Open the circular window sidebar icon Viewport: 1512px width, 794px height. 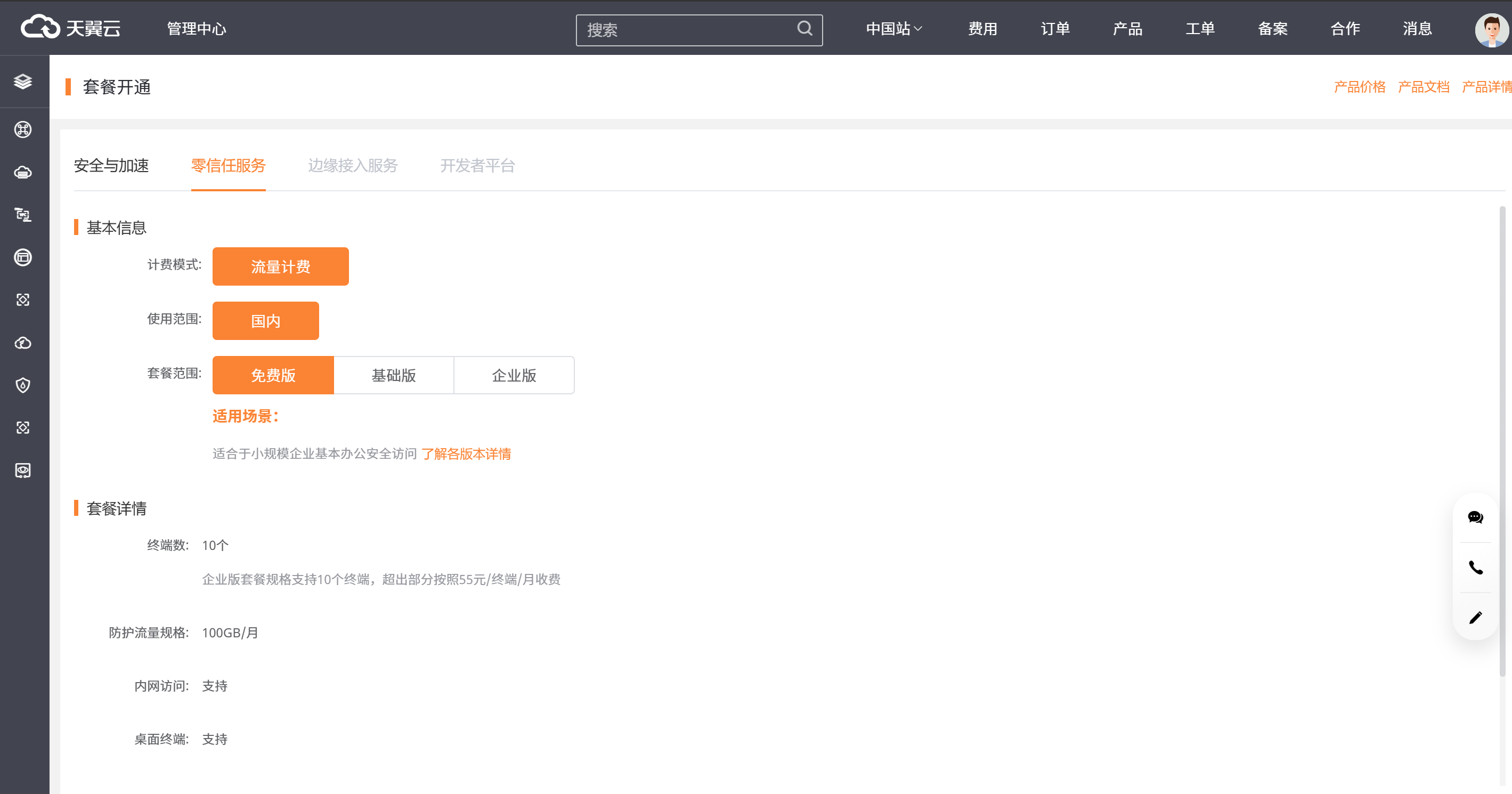pyautogui.click(x=23, y=257)
